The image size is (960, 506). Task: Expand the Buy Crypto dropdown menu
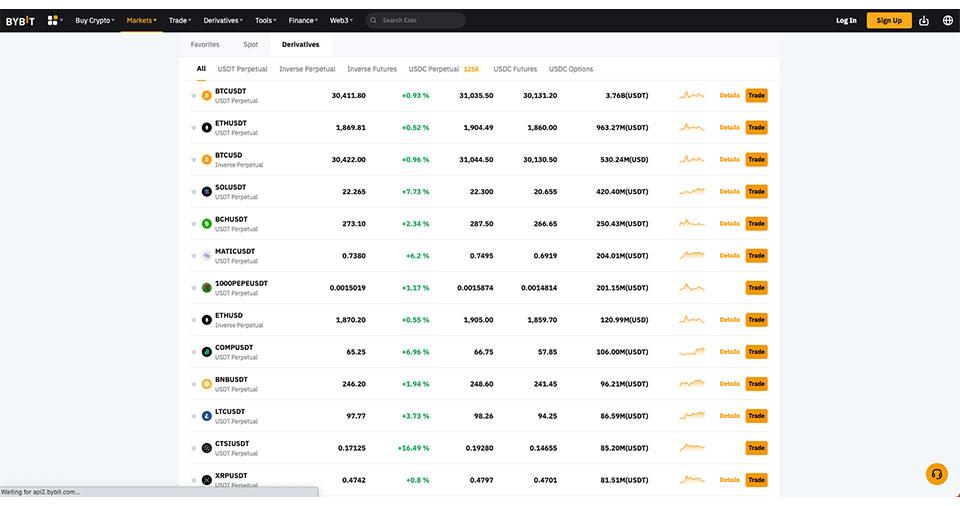point(95,20)
